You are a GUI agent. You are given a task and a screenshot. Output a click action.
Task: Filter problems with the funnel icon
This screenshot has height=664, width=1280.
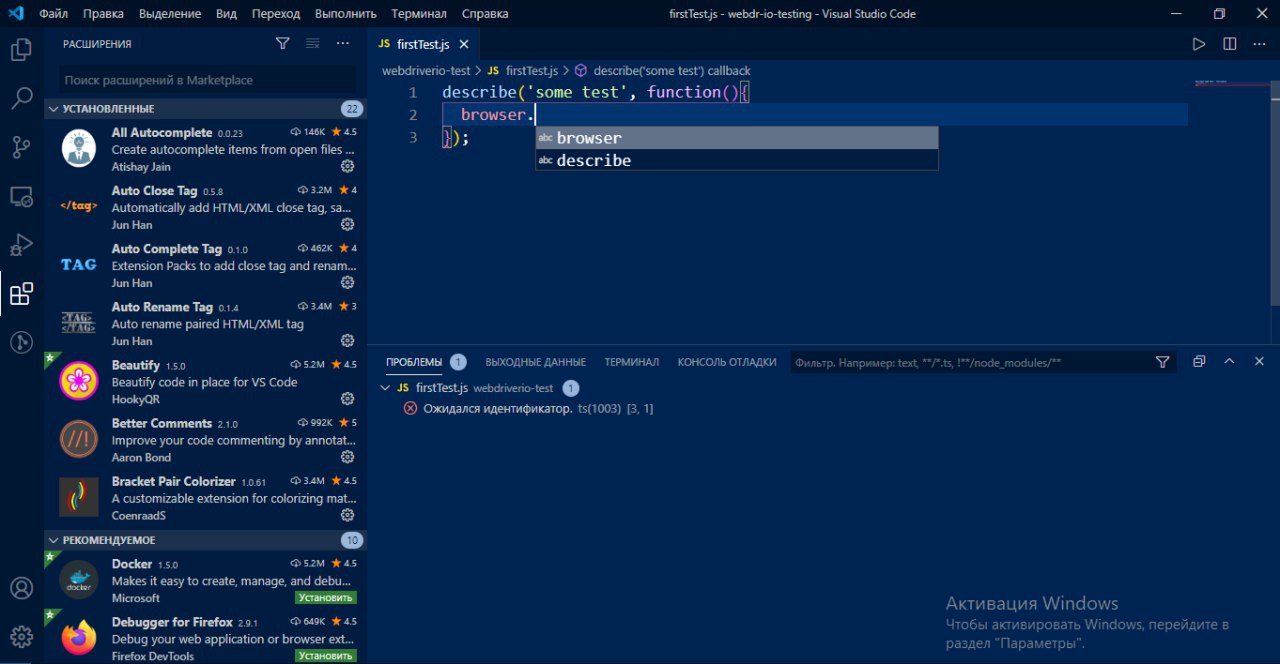tap(1162, 362)
